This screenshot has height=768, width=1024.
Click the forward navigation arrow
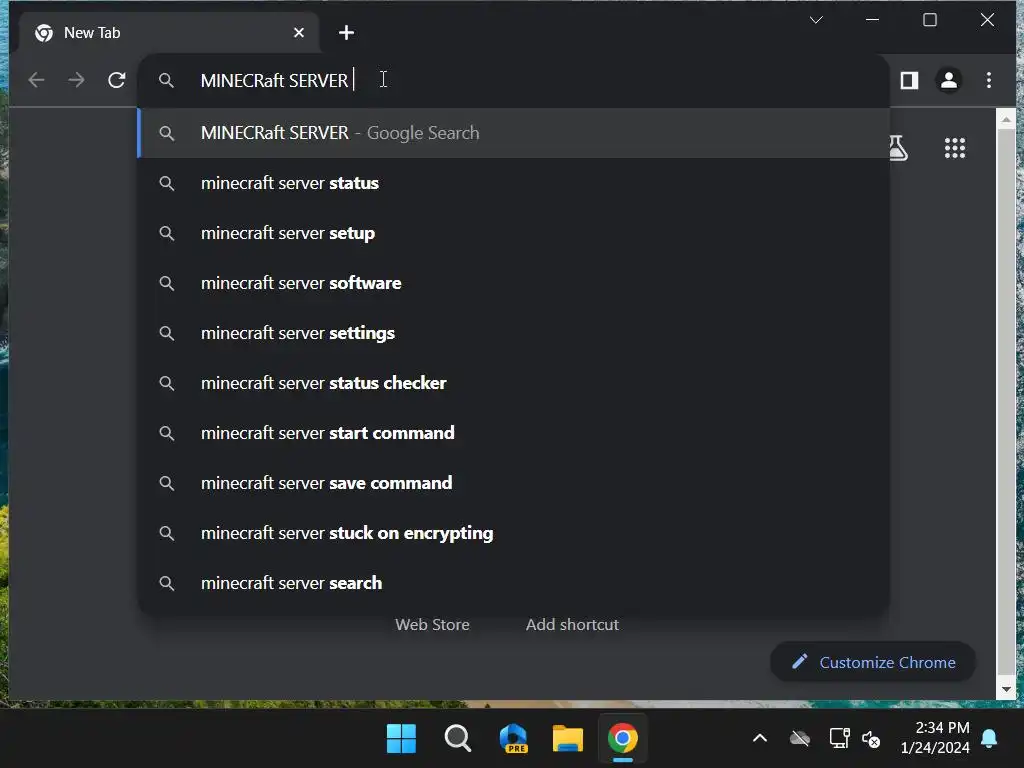point(76,80)
